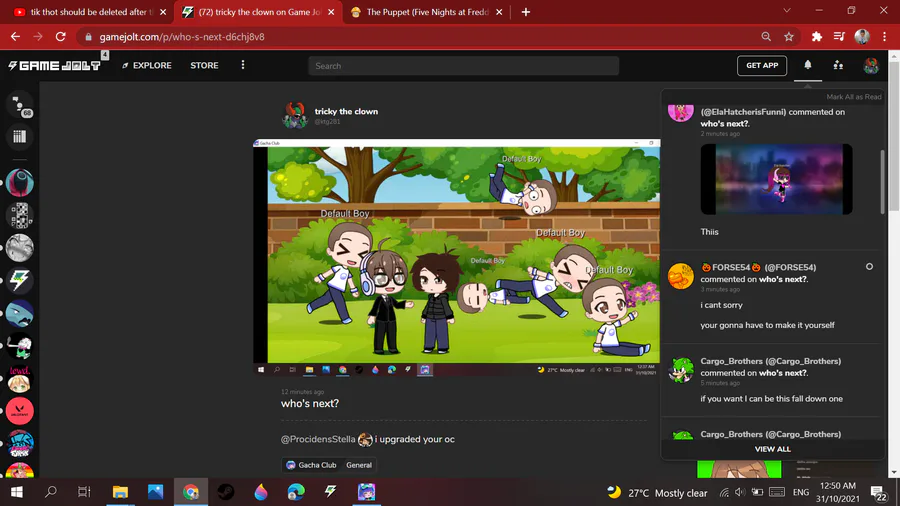Click the @ProcidensStella mention

point(318,439)
